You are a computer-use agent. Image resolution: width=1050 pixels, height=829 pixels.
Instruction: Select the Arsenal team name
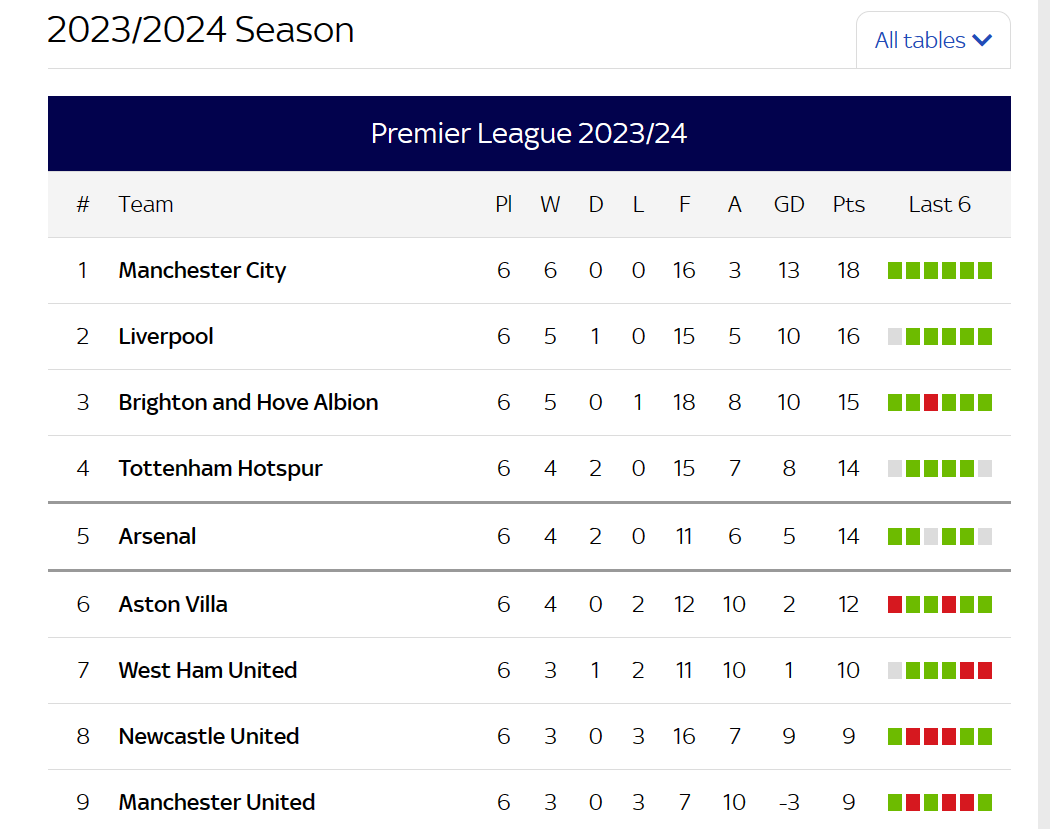click(x=157, y=536)
